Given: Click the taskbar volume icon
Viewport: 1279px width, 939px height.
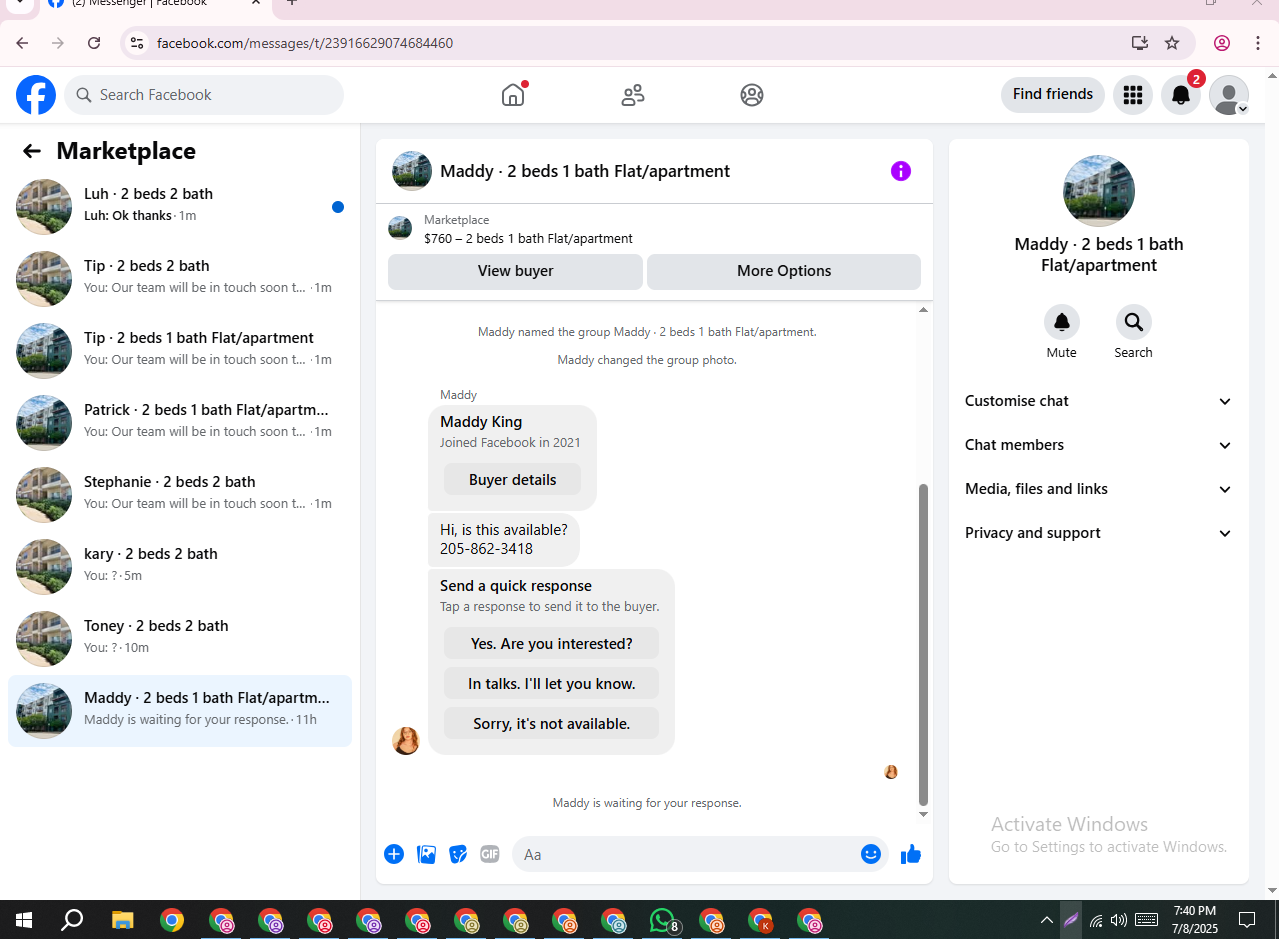Looking at the screenshot, I should (x=1118, y=920).
